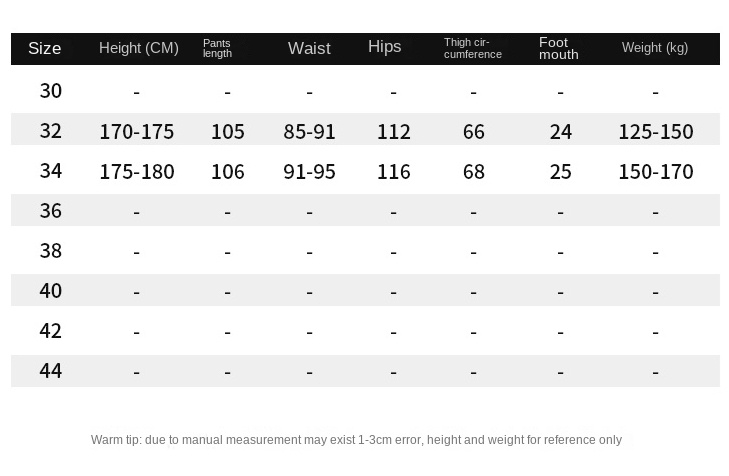729x476 pixels.
Task: Select the 150-170 weight value
Action: [x=655, y=172]
